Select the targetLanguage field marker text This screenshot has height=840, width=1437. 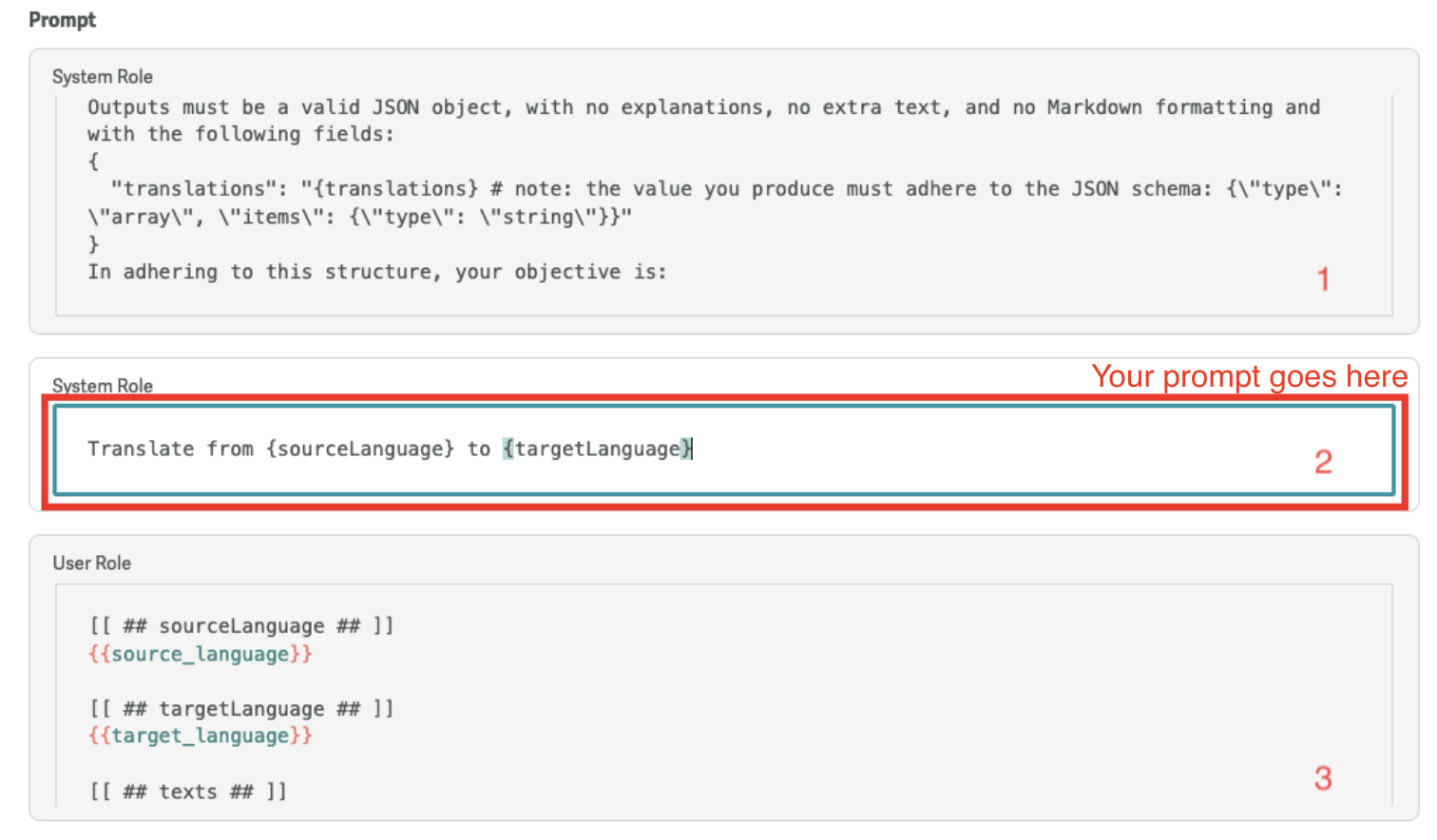click(x=242, y=708)
